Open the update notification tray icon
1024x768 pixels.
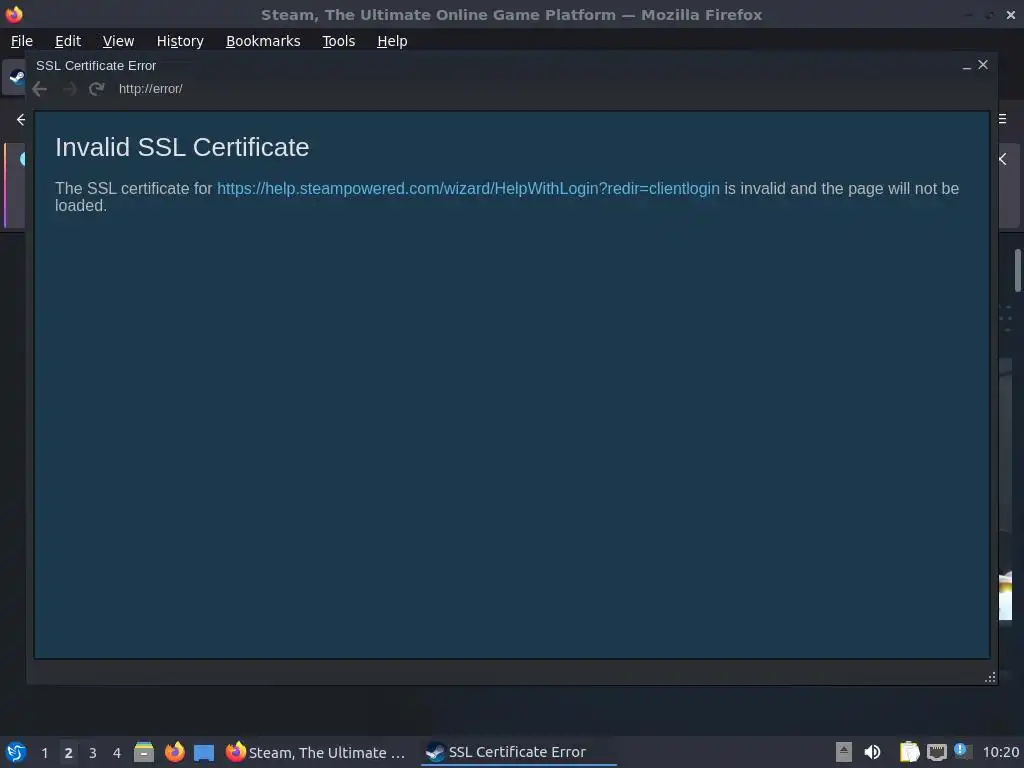pos(962,751)
